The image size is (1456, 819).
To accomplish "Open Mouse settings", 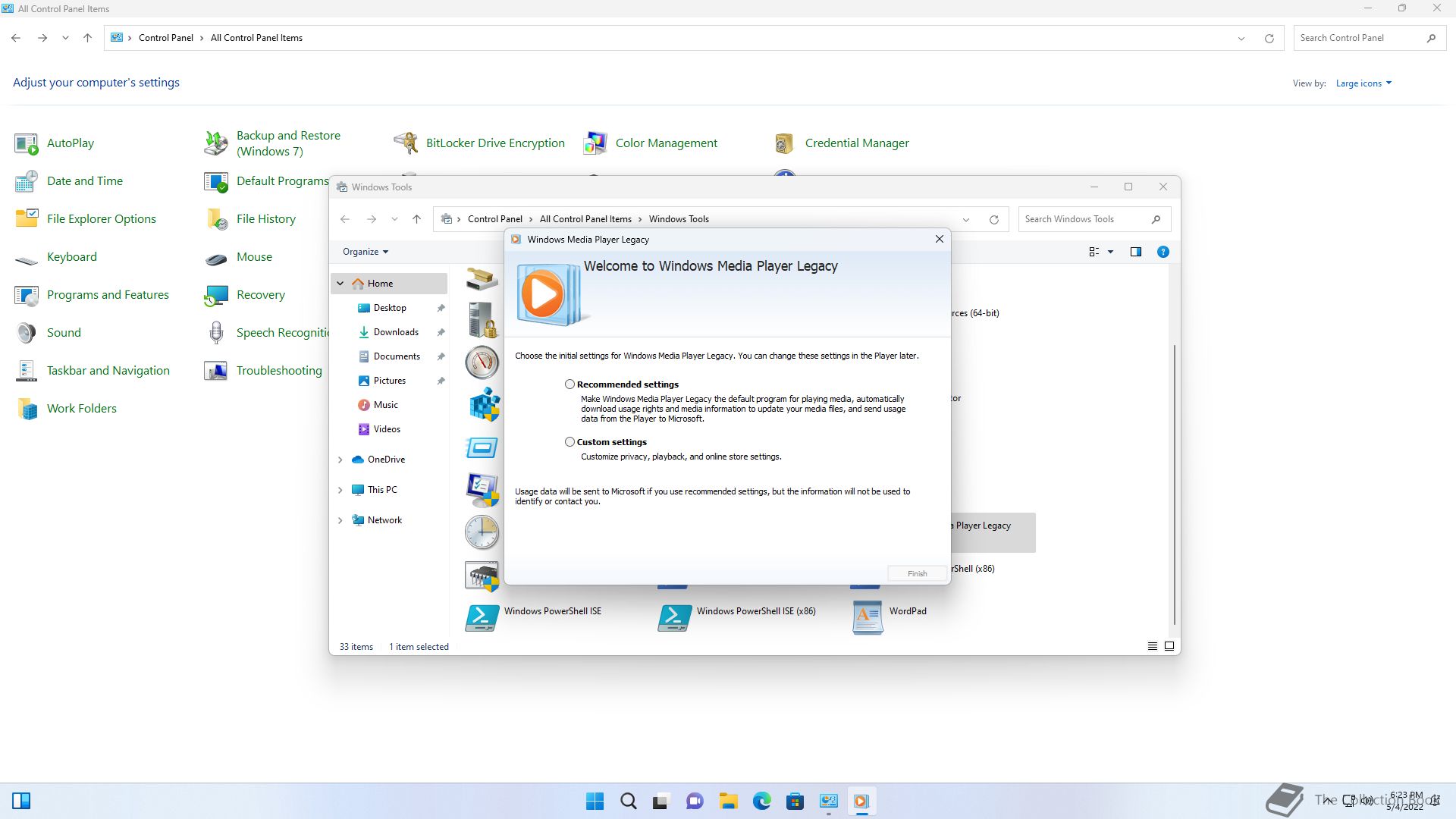I will pos(238,257).
